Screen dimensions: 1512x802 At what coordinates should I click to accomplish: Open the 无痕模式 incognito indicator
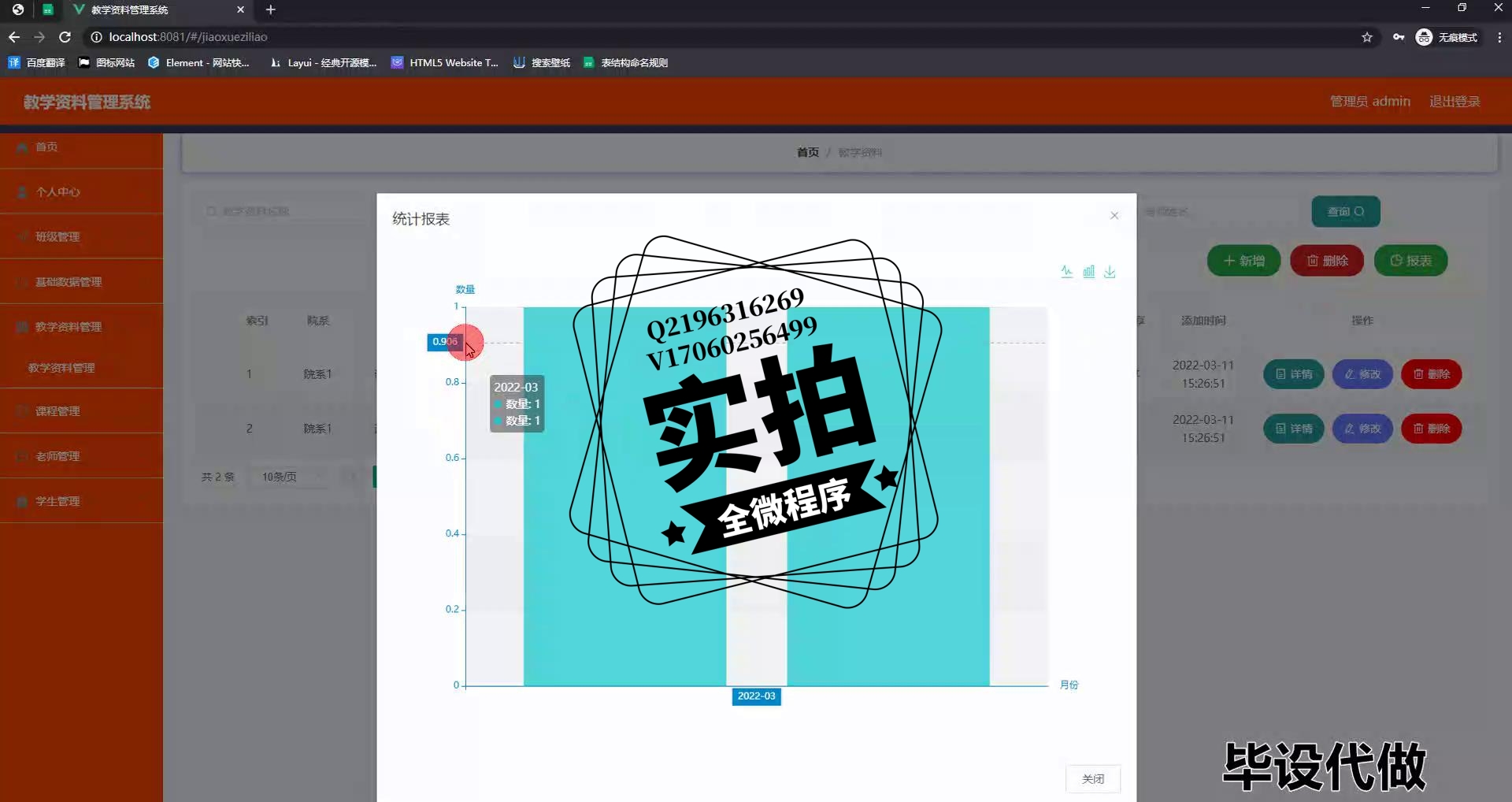point(1447,37)
